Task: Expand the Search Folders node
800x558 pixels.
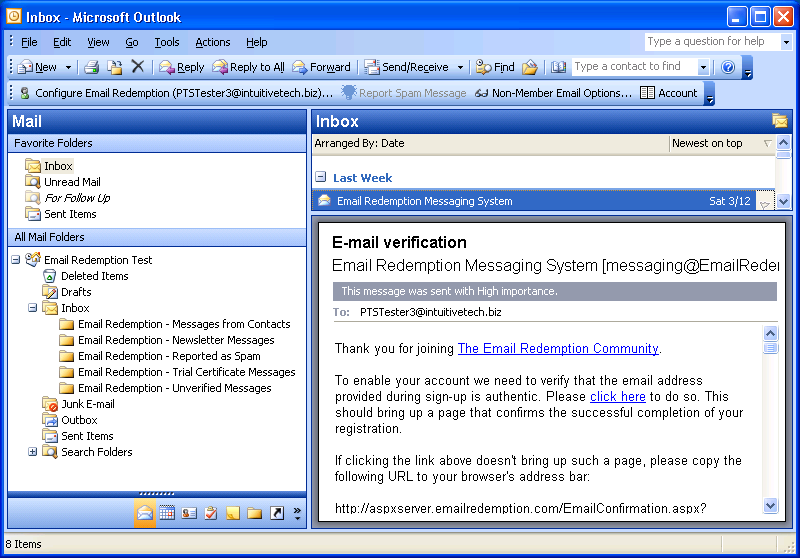Action: click(x=33, y=452)
